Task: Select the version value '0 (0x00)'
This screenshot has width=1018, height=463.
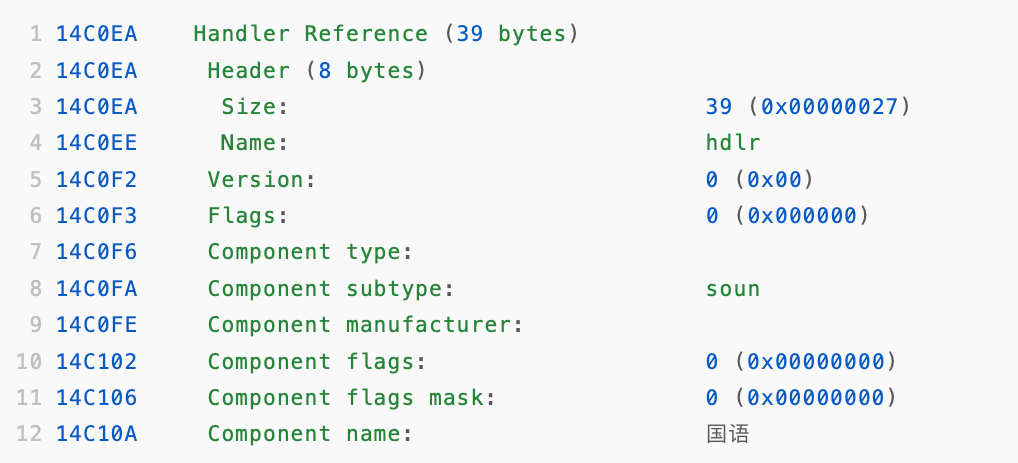Action: coord(760,179)
